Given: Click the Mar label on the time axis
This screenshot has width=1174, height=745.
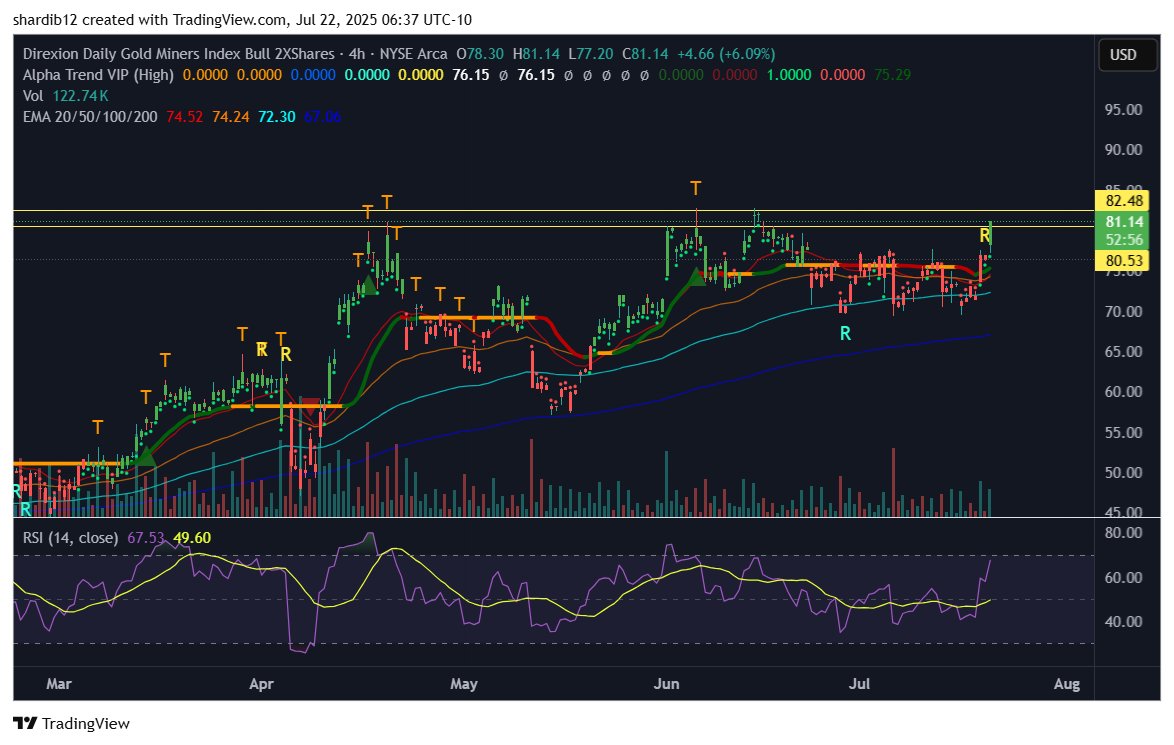Looking at the screenshot, I should 58,684.
